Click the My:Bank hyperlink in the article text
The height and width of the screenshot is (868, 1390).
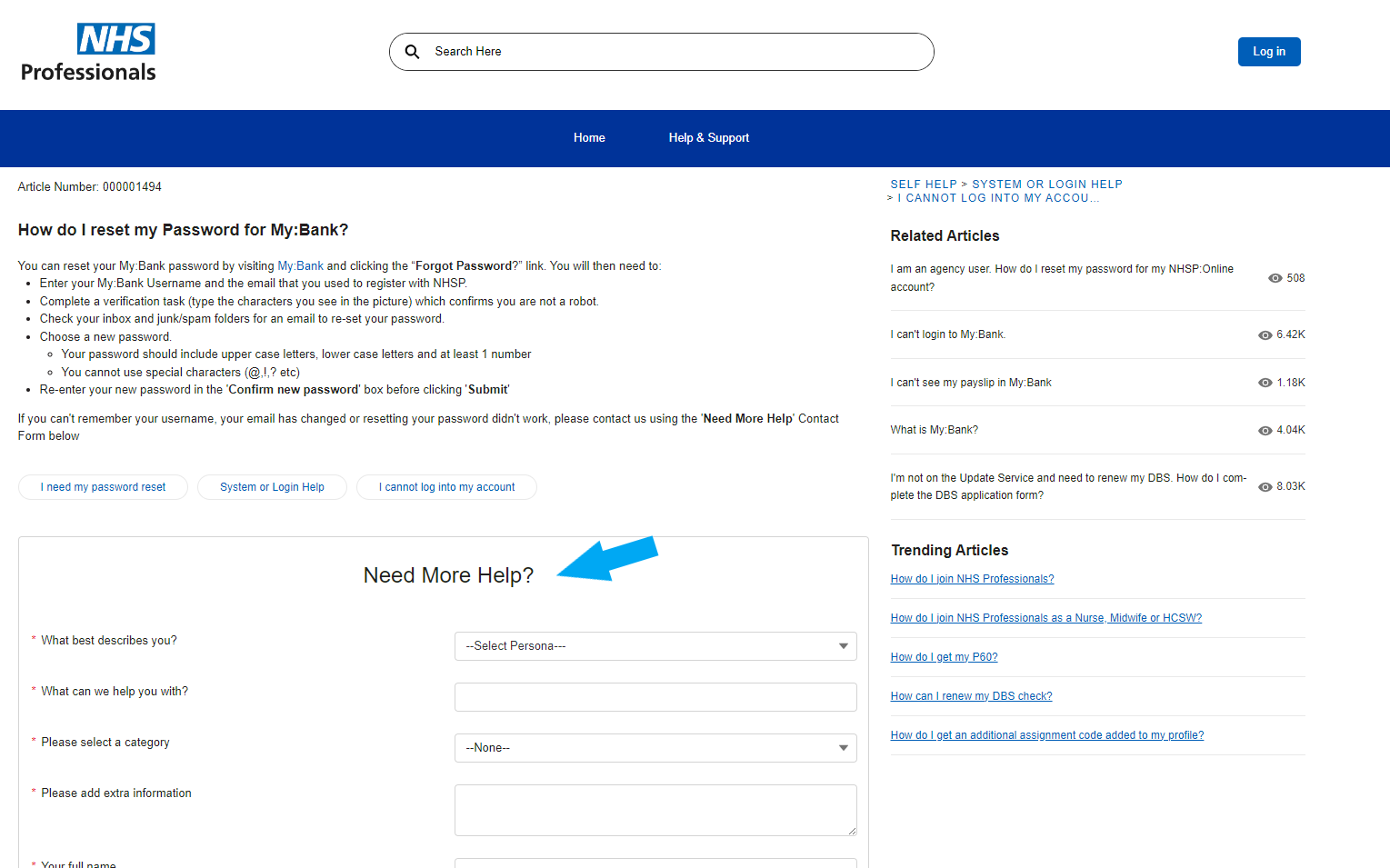[x=300, y=265]
